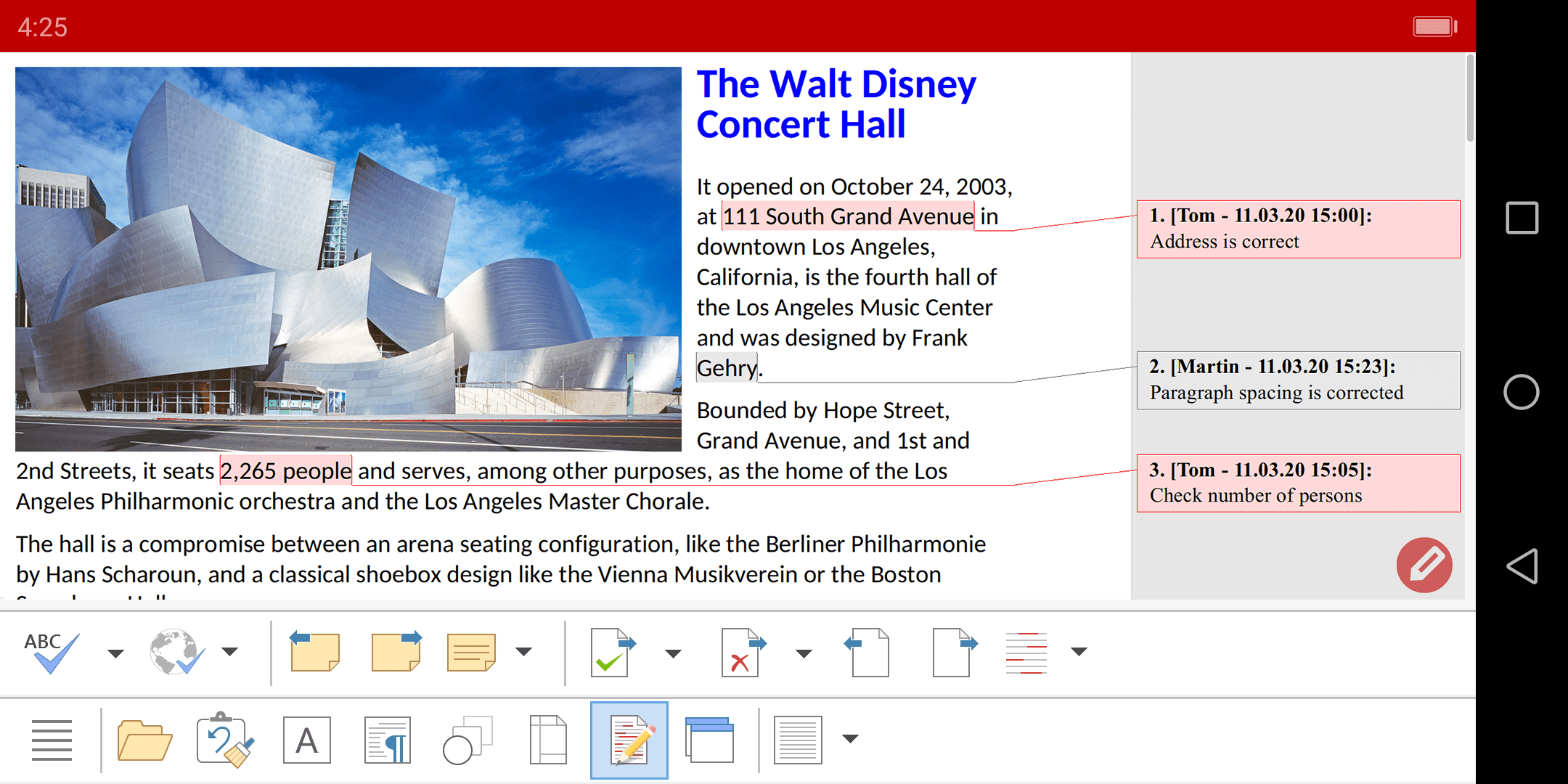Click the ABC spell check icon

tap(51, 652)
